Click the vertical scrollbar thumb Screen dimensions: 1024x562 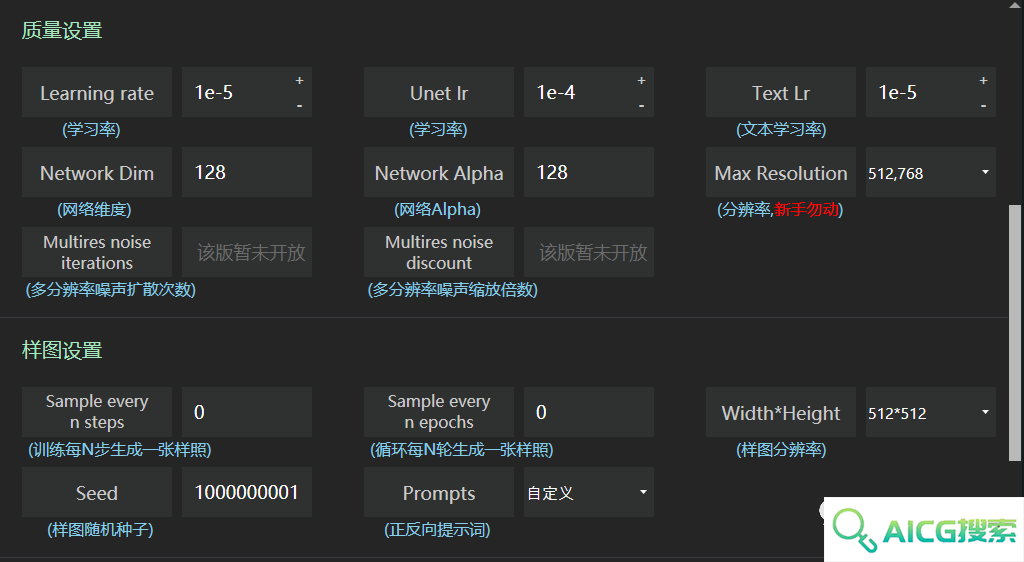coord(1014,334)
